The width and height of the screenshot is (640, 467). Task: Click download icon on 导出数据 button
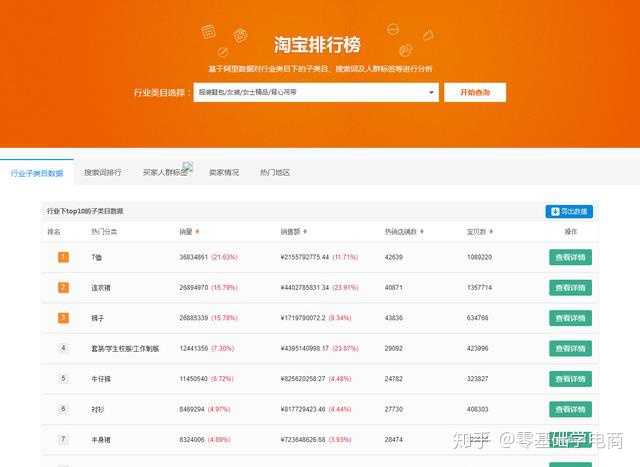[x=555, y=211]
